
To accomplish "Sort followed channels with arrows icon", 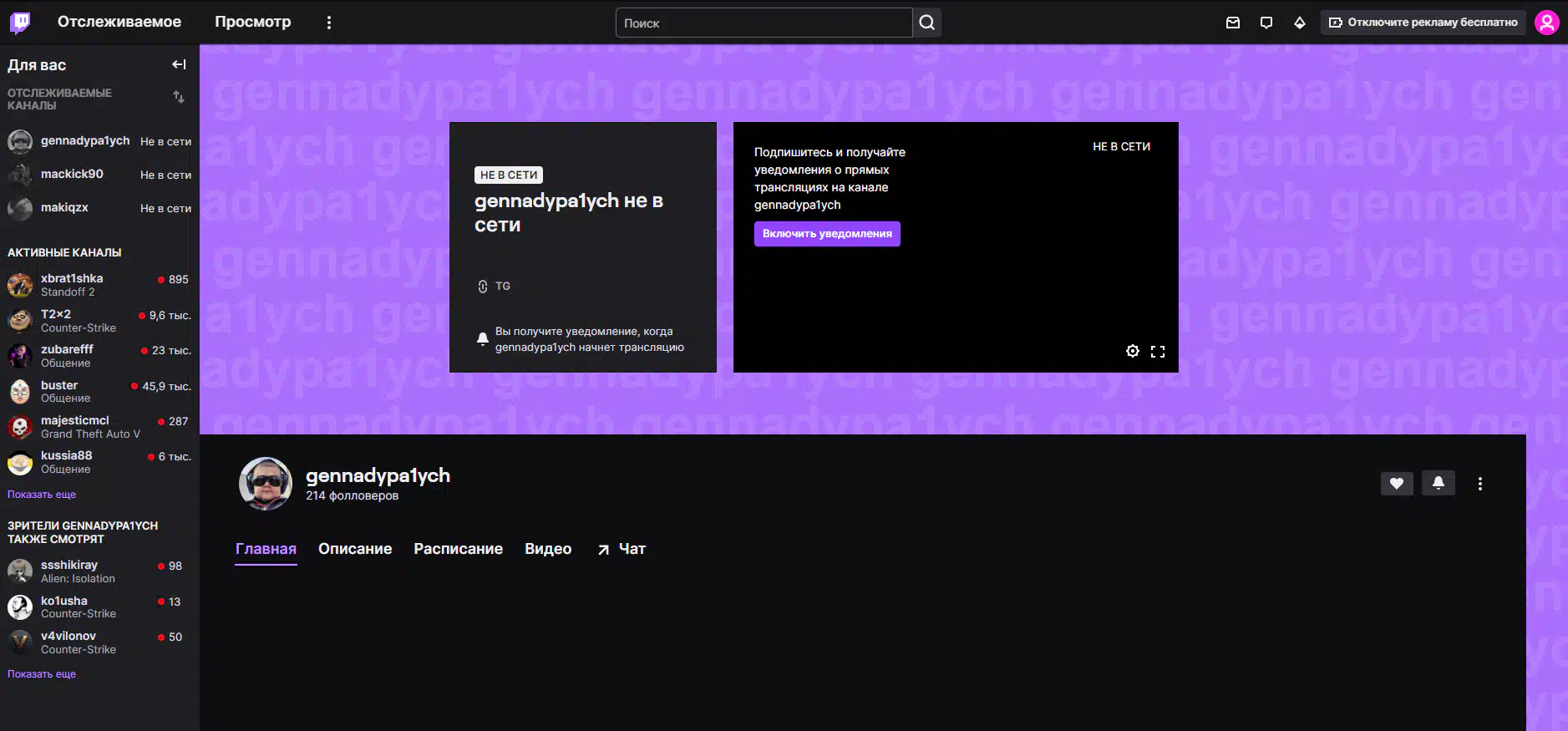I will tap(179, 97).
